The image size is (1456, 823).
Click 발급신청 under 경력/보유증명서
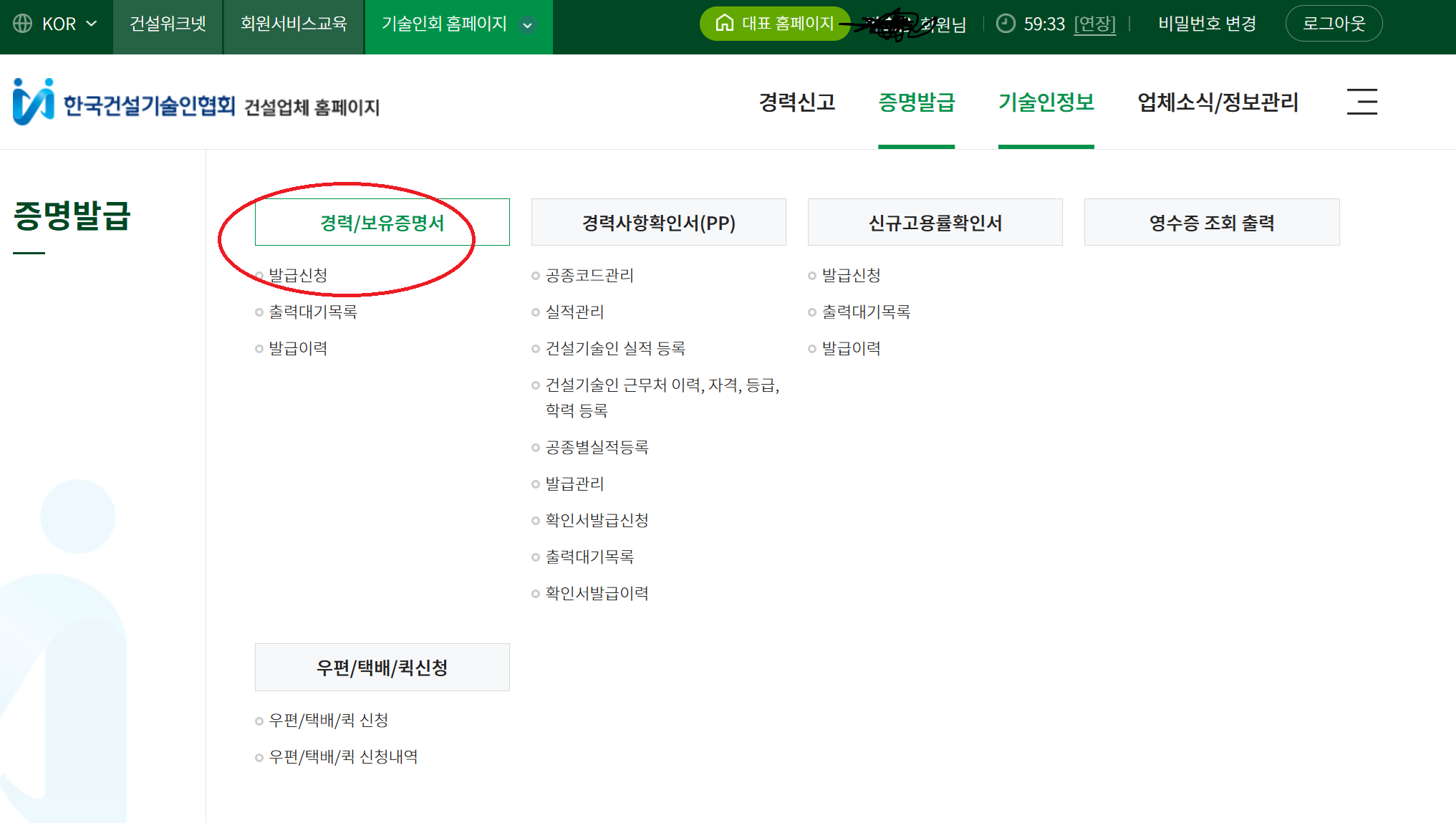(298, 275)
